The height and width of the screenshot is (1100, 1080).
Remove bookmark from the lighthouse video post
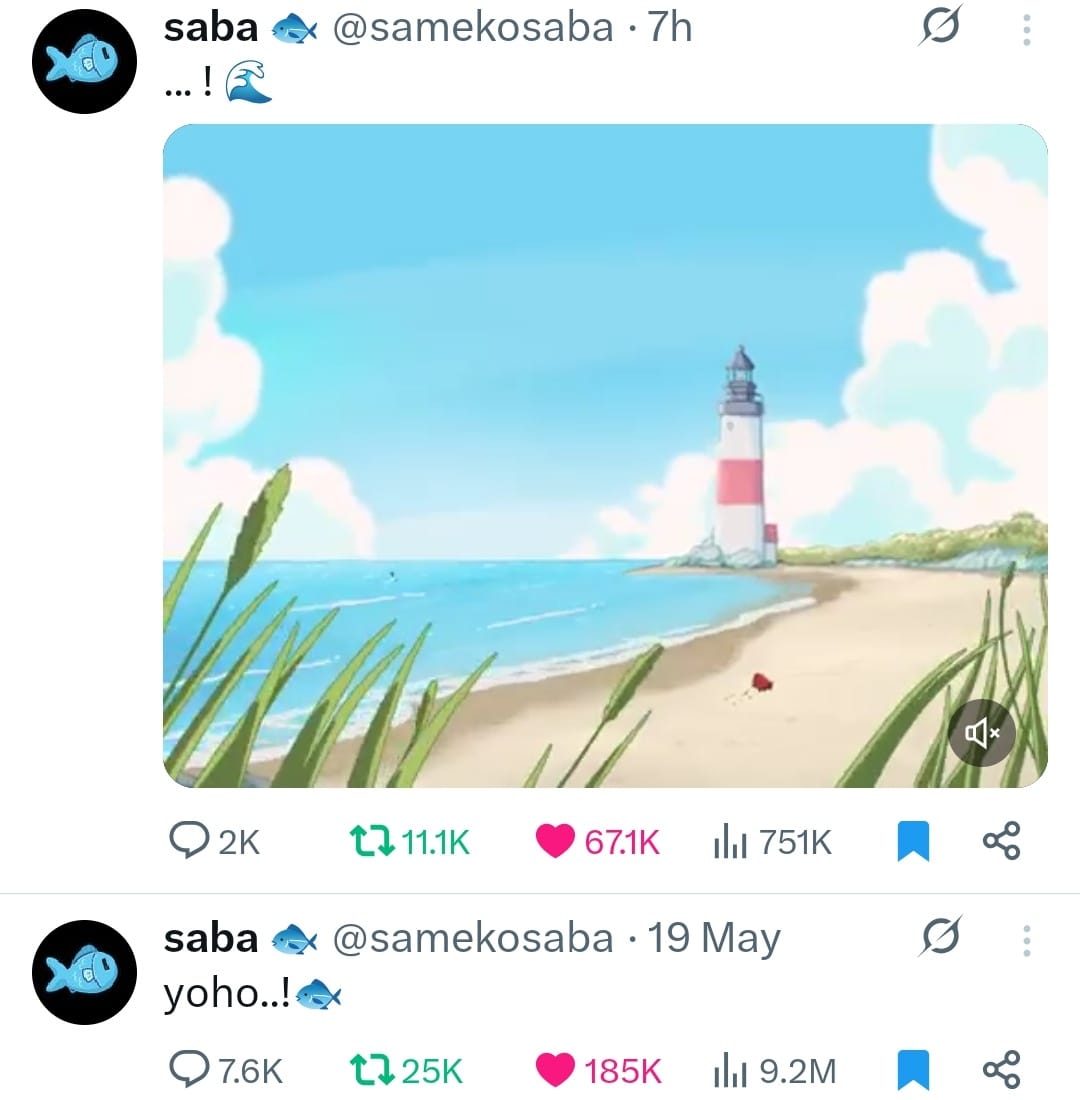tap(913, 841)
